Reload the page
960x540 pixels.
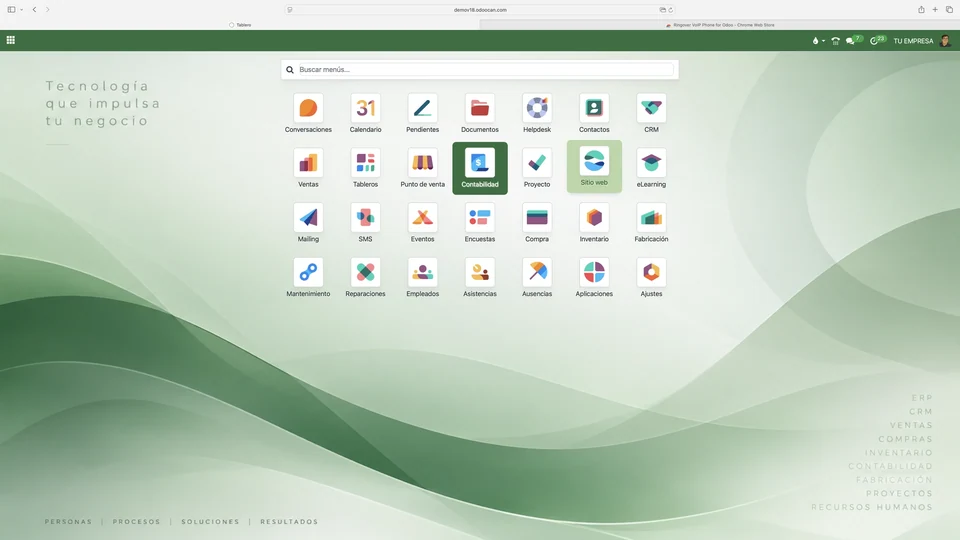(x=671, y=10)
